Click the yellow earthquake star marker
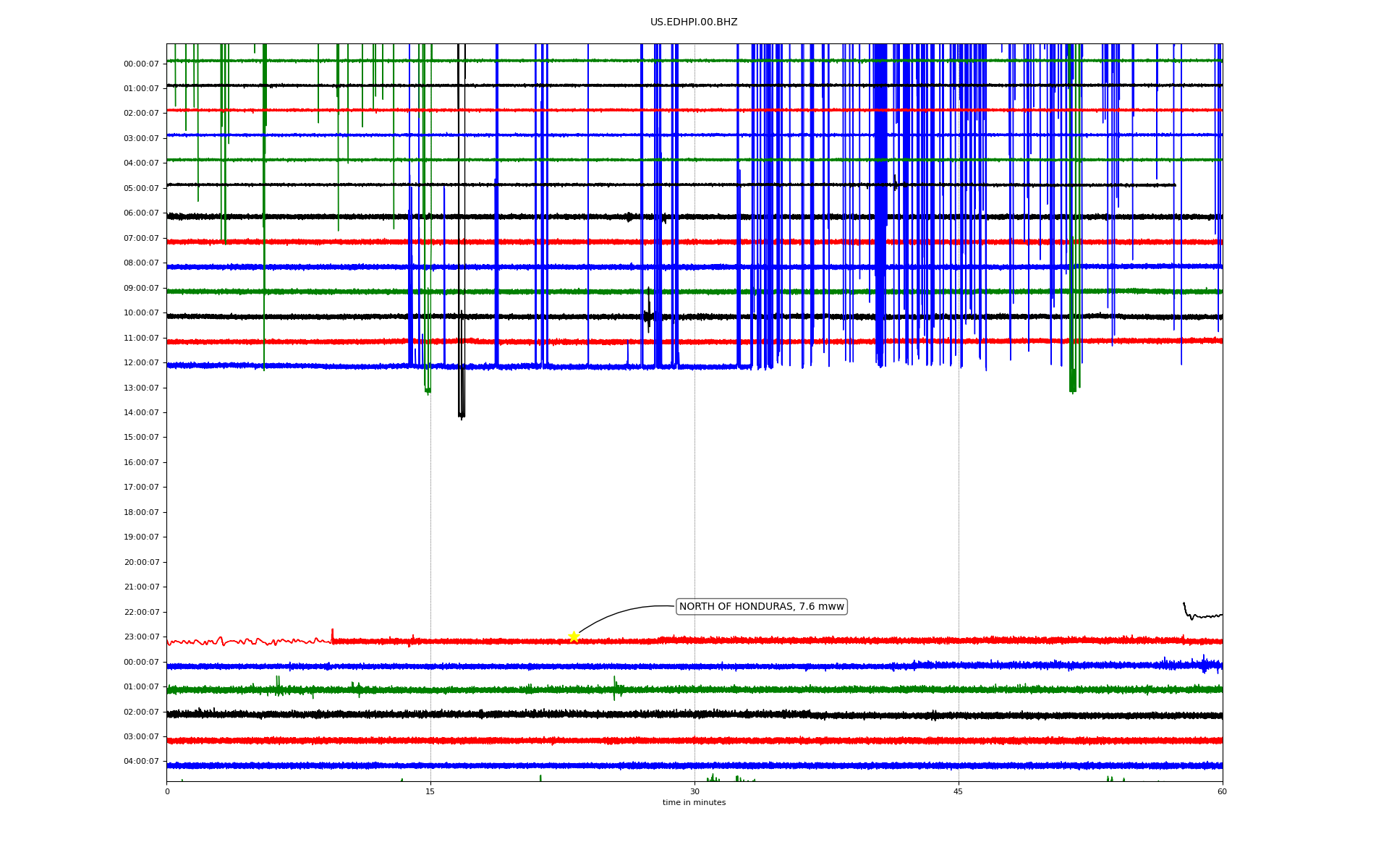1389x868 pixels. [574, 637]
